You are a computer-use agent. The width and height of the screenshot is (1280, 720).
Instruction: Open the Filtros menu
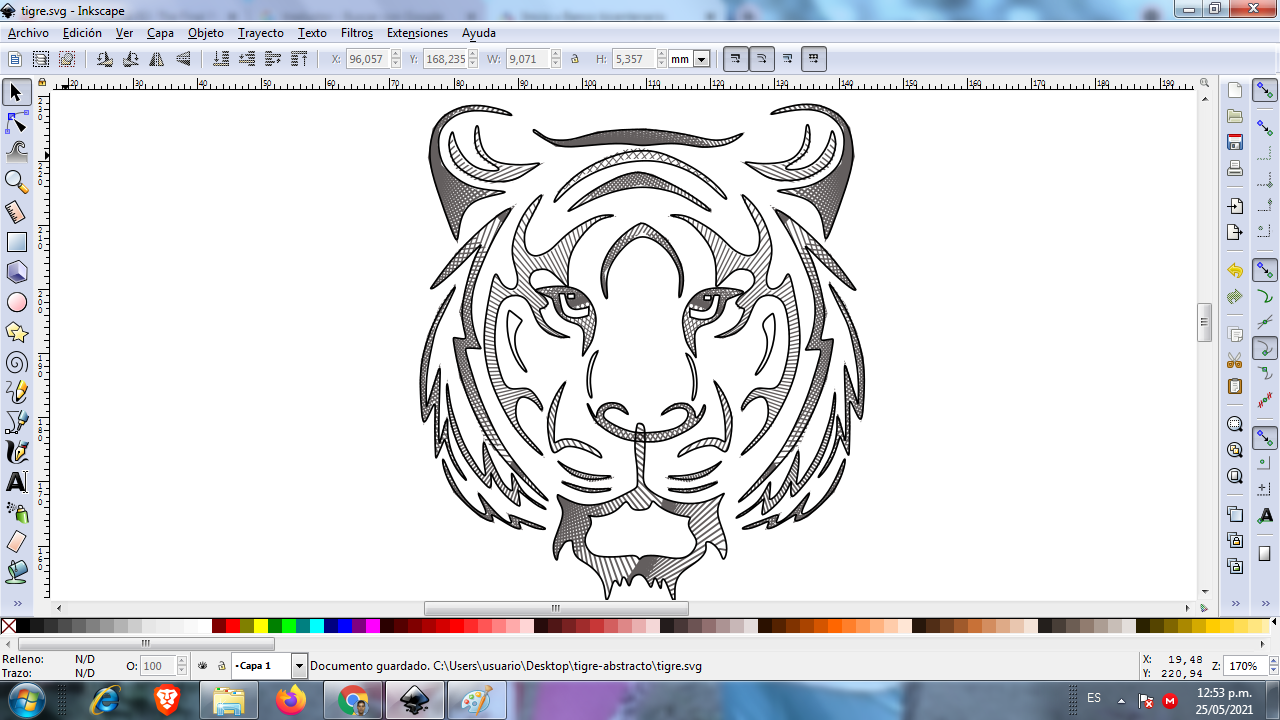[357, 33]
